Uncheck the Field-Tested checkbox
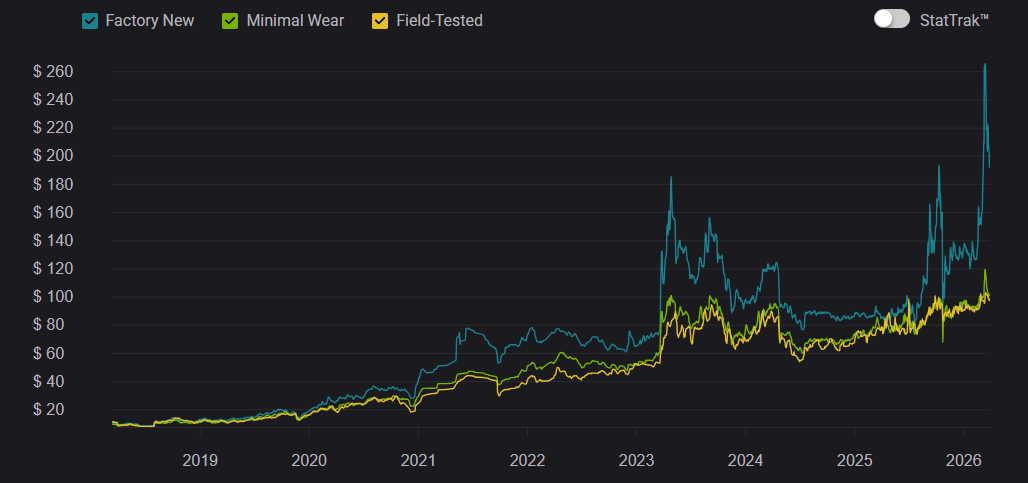 pyautogui.click(x=380, y=20)
